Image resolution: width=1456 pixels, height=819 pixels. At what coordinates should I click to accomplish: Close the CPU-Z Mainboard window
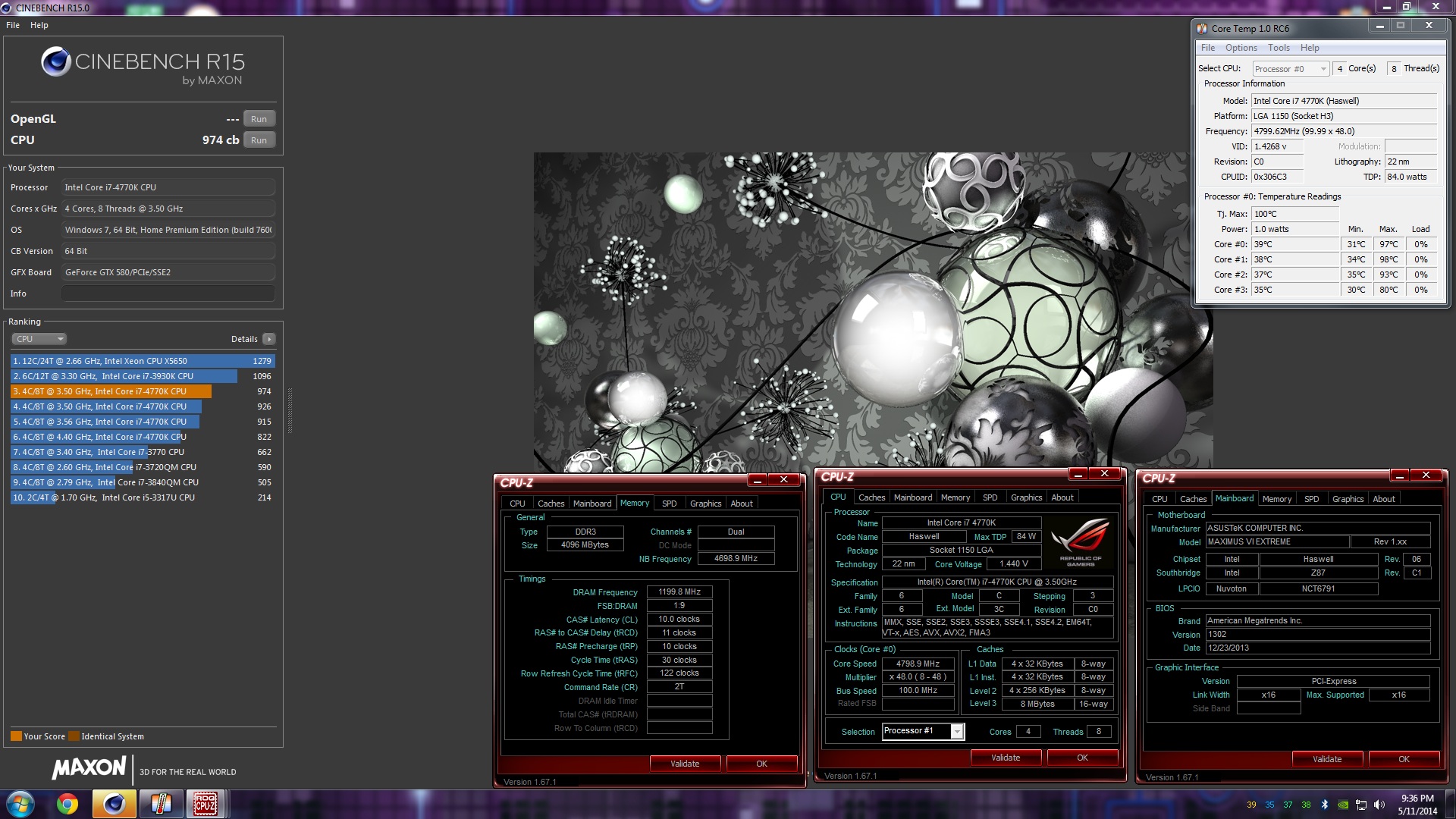1426,475
